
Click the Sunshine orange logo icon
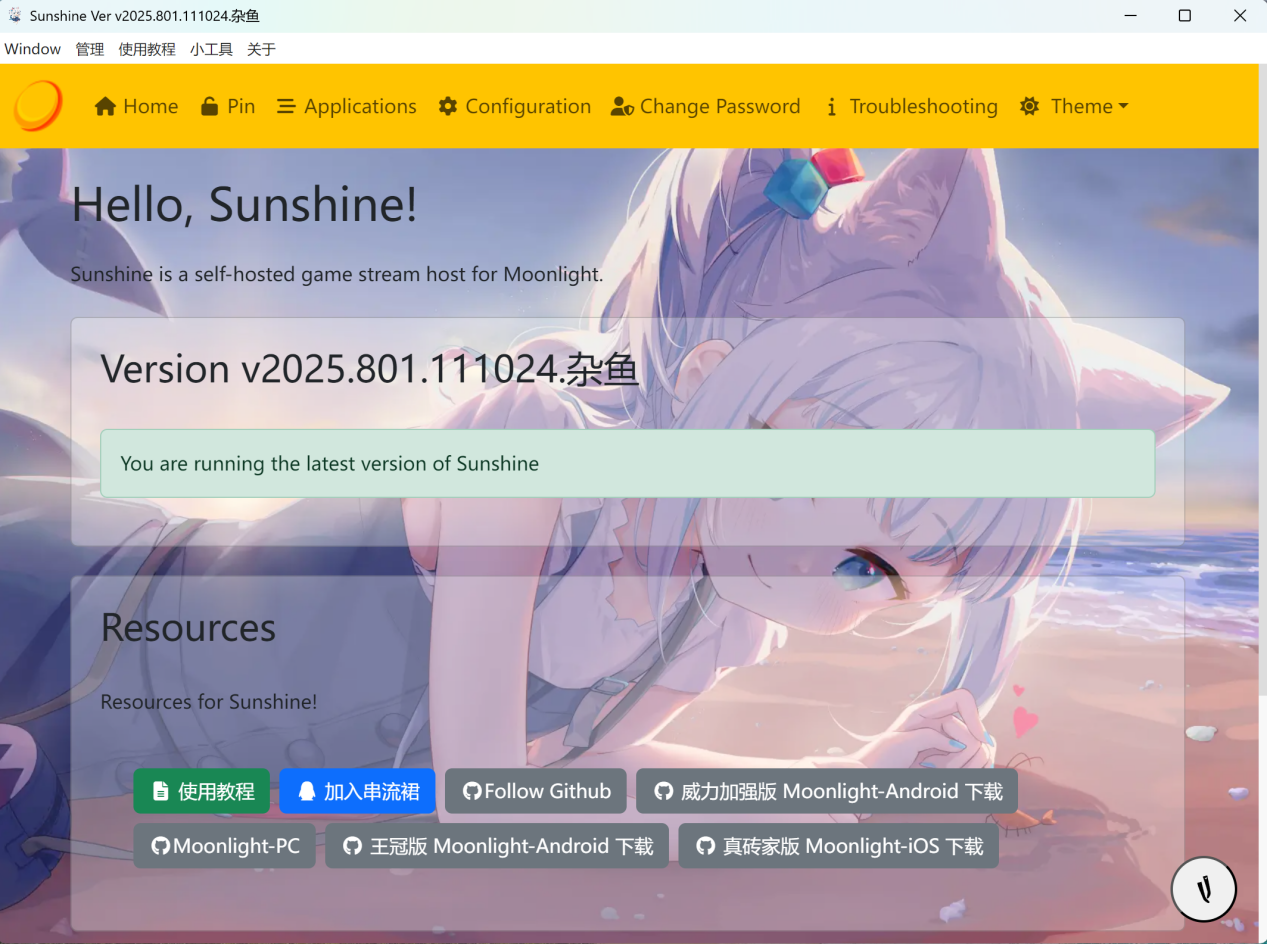[38, 106]
